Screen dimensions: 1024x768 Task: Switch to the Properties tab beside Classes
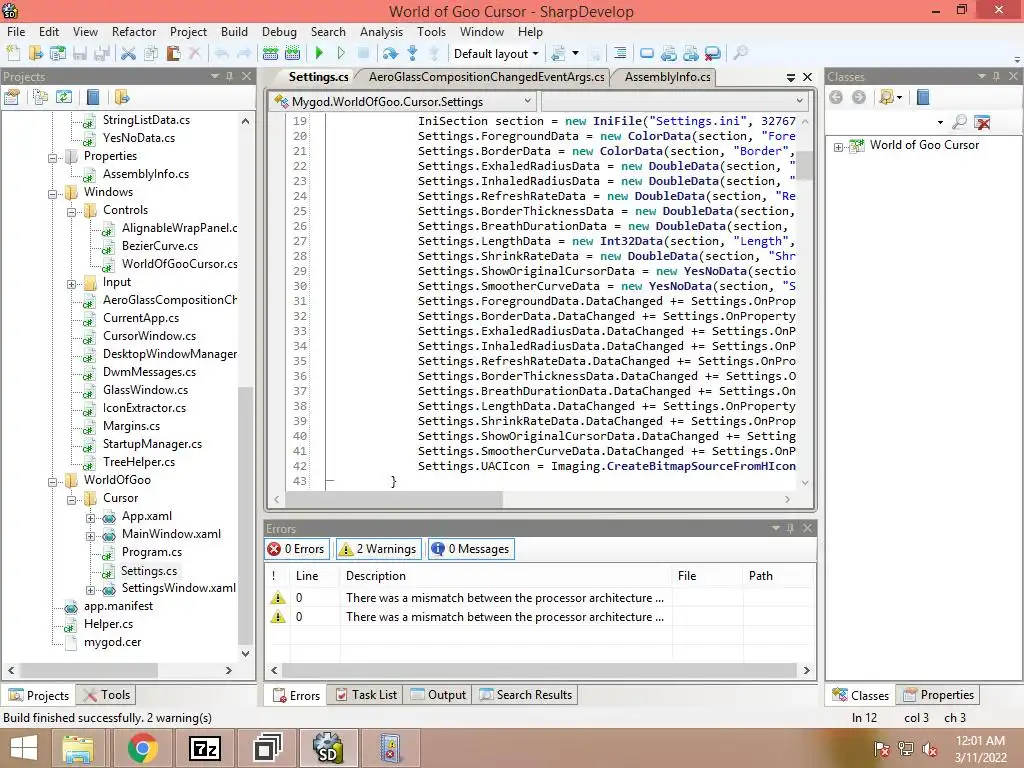point(938,695)
